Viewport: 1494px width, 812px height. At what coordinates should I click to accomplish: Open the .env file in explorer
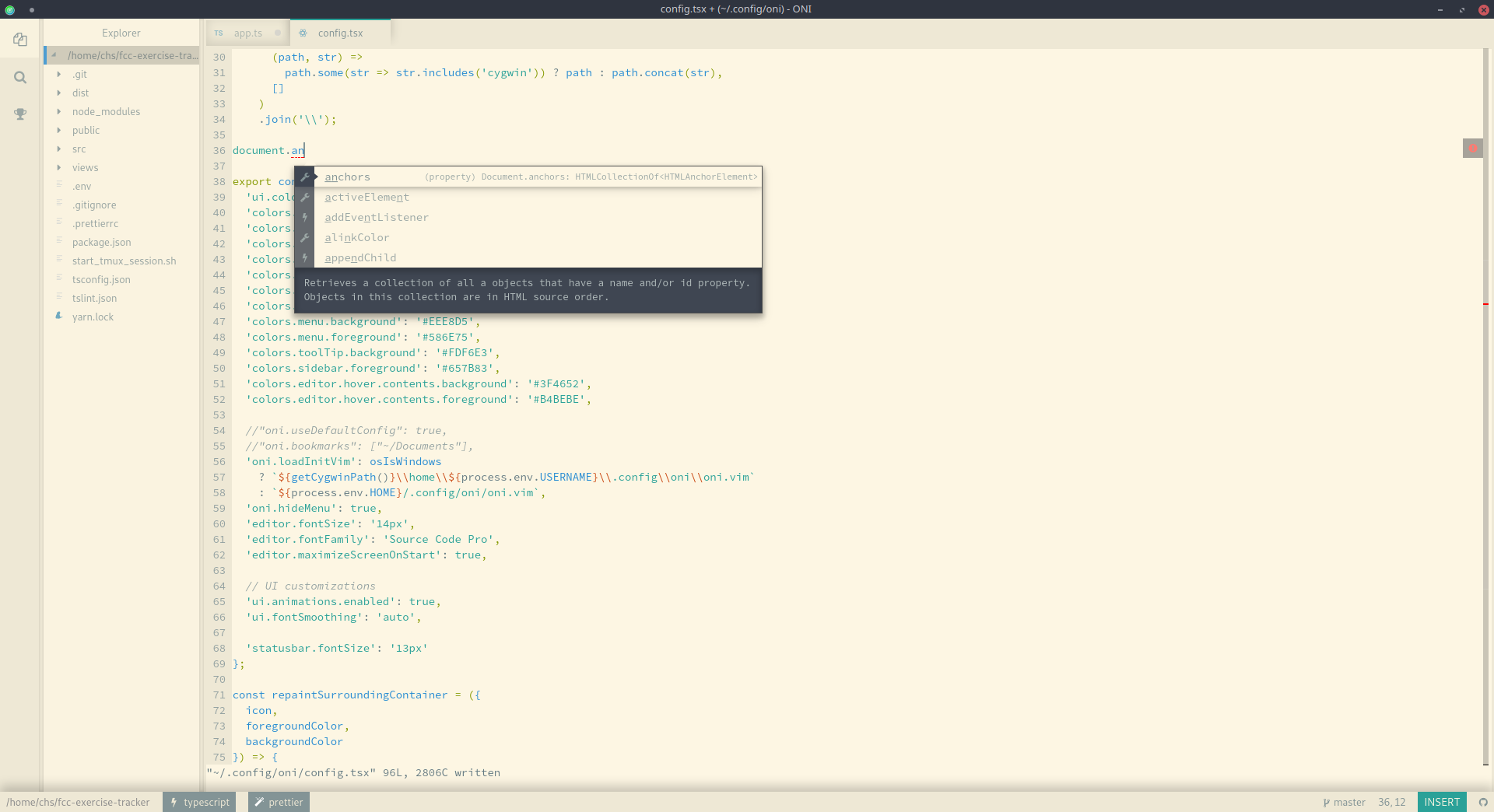[x=82, y=186]
